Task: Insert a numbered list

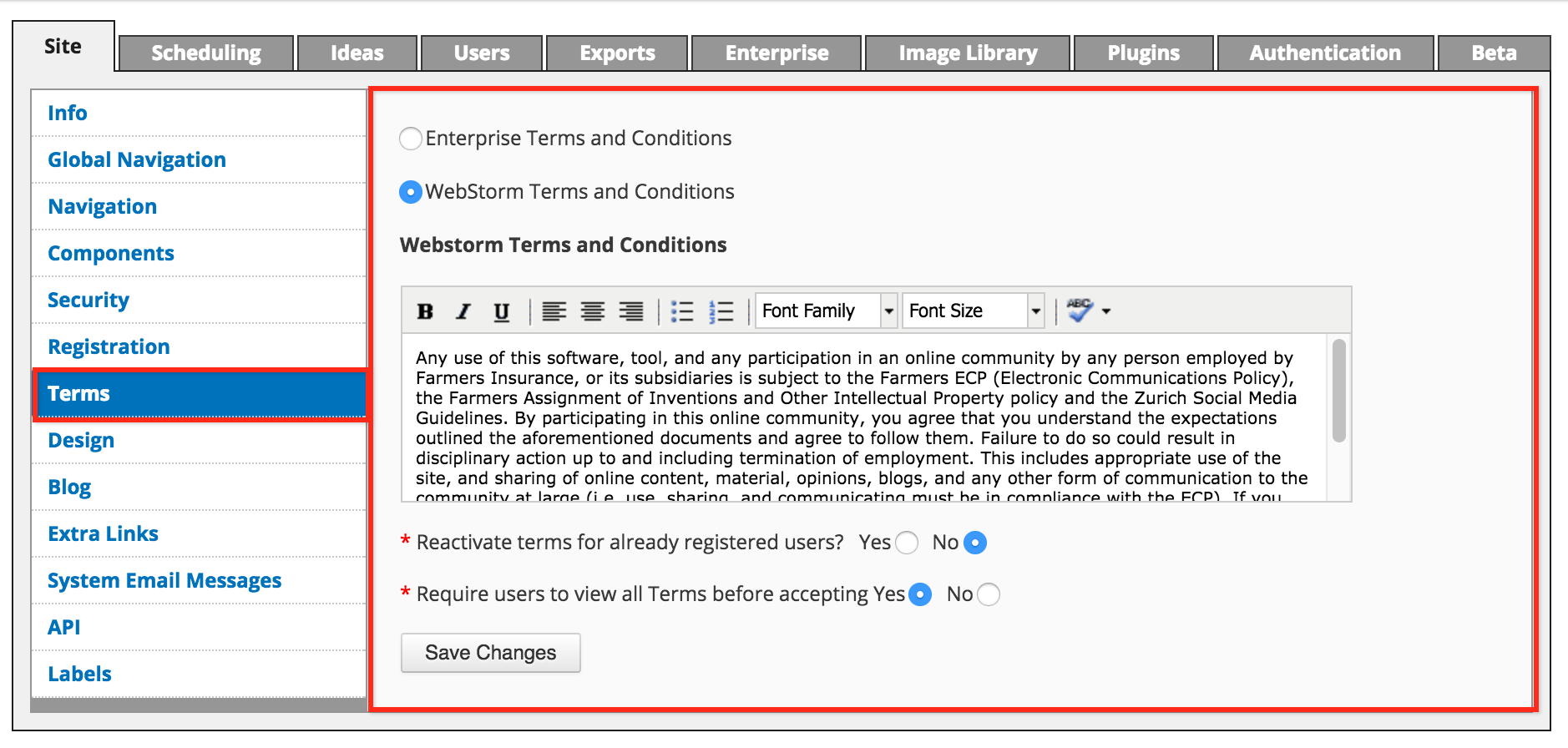Action: click(721, 311)
